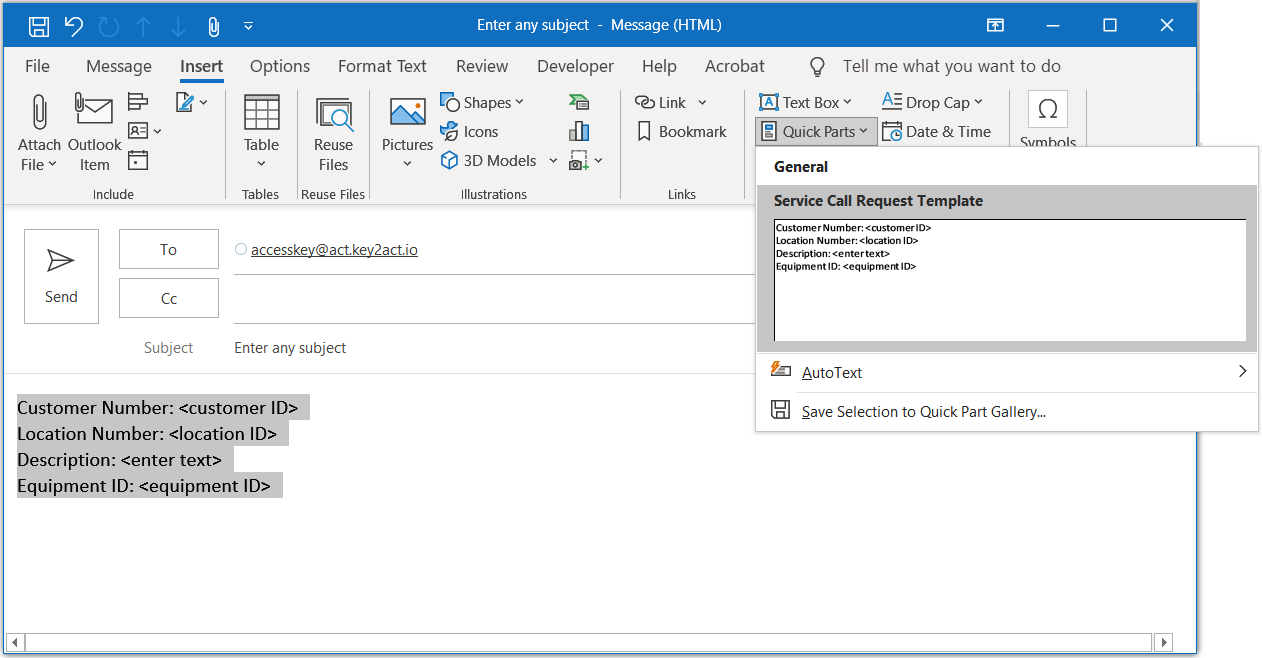
Task: Add a Bookmark
Action: tap(681, 131)
